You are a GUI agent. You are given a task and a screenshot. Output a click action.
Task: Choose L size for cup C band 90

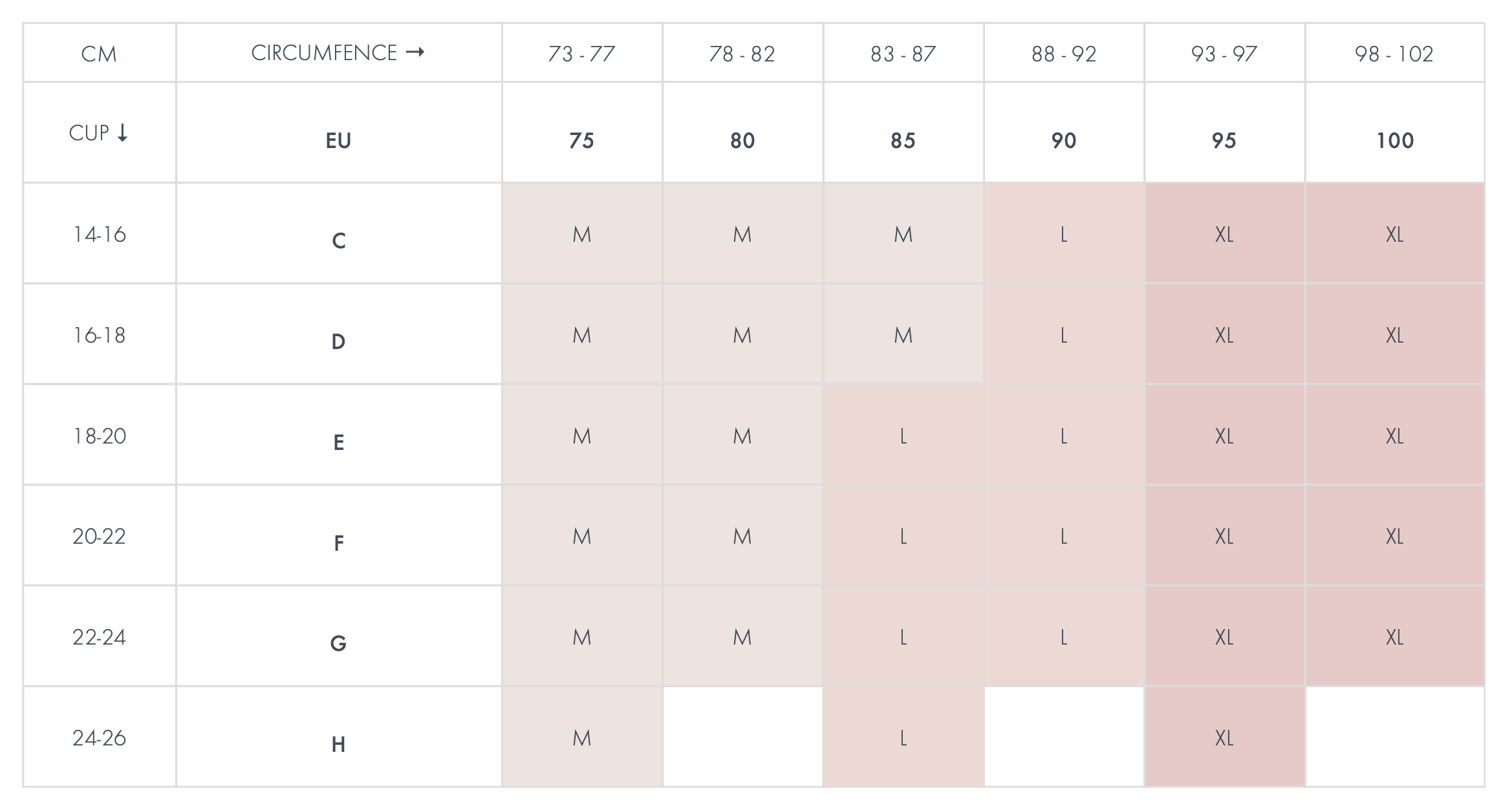[x=1063, y=234]
